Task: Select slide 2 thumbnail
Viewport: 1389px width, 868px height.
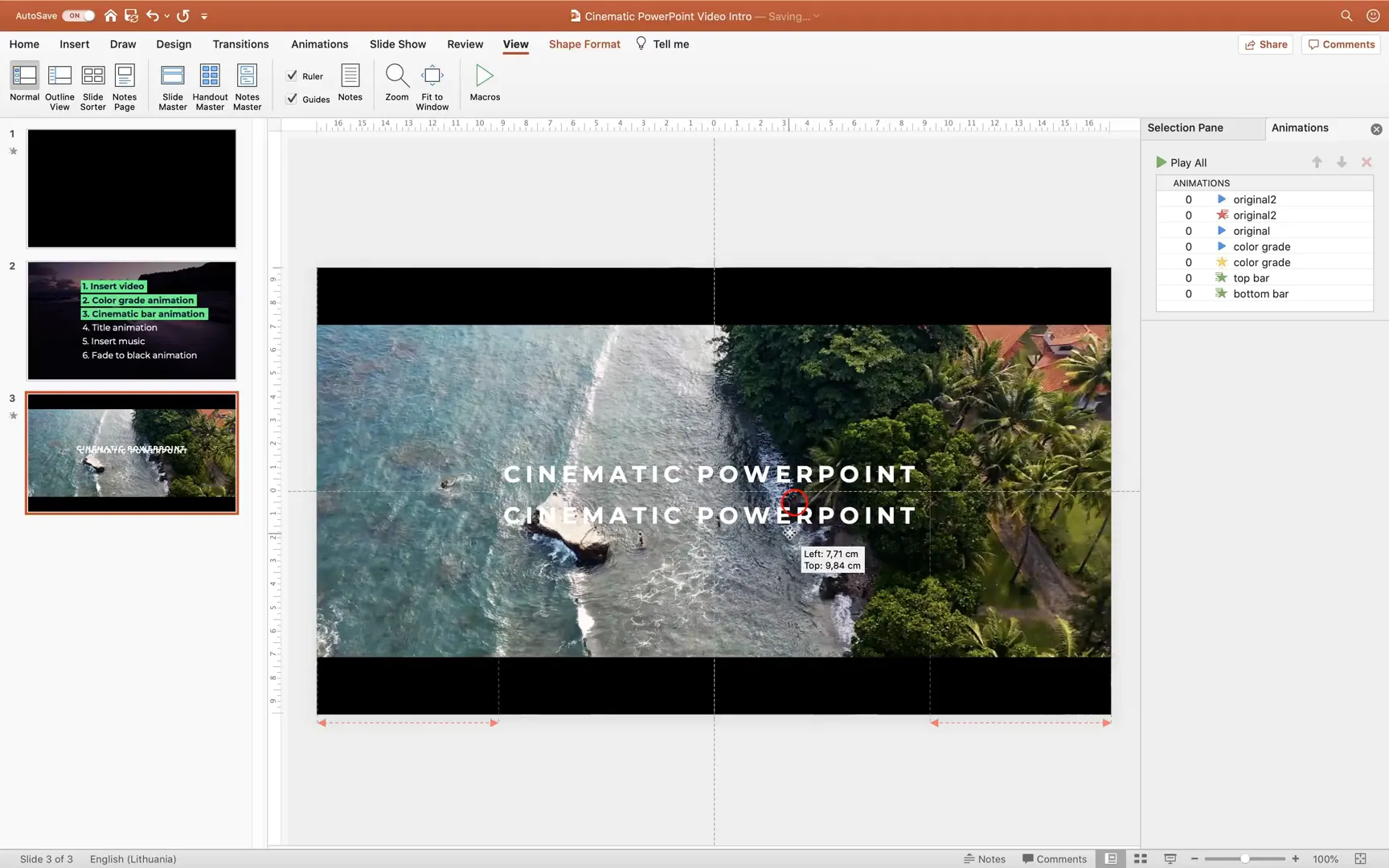Action: 131,320
